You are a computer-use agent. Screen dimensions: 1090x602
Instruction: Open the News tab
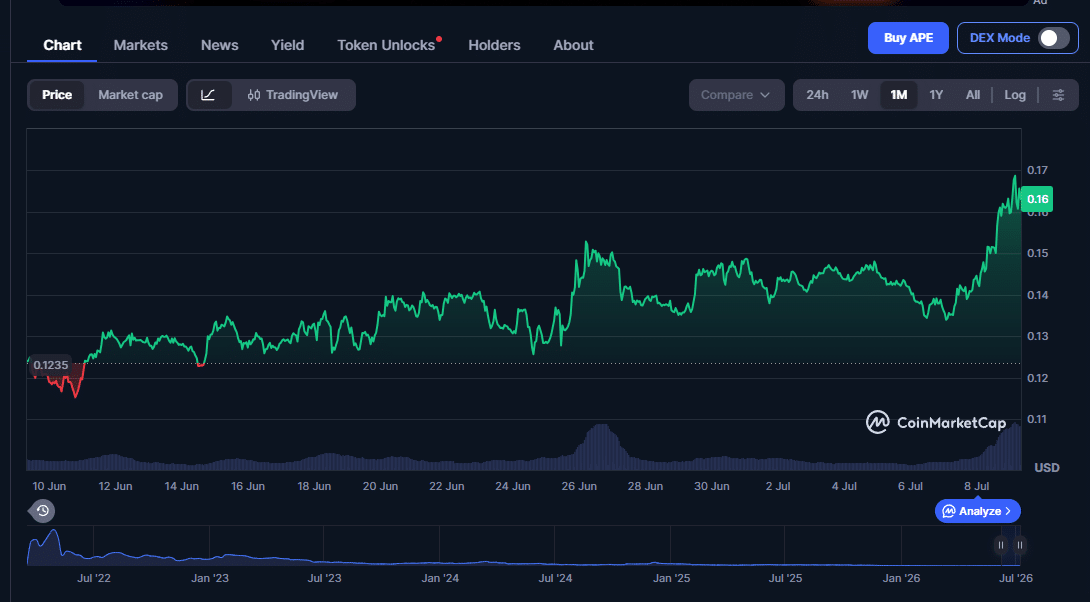220,45
